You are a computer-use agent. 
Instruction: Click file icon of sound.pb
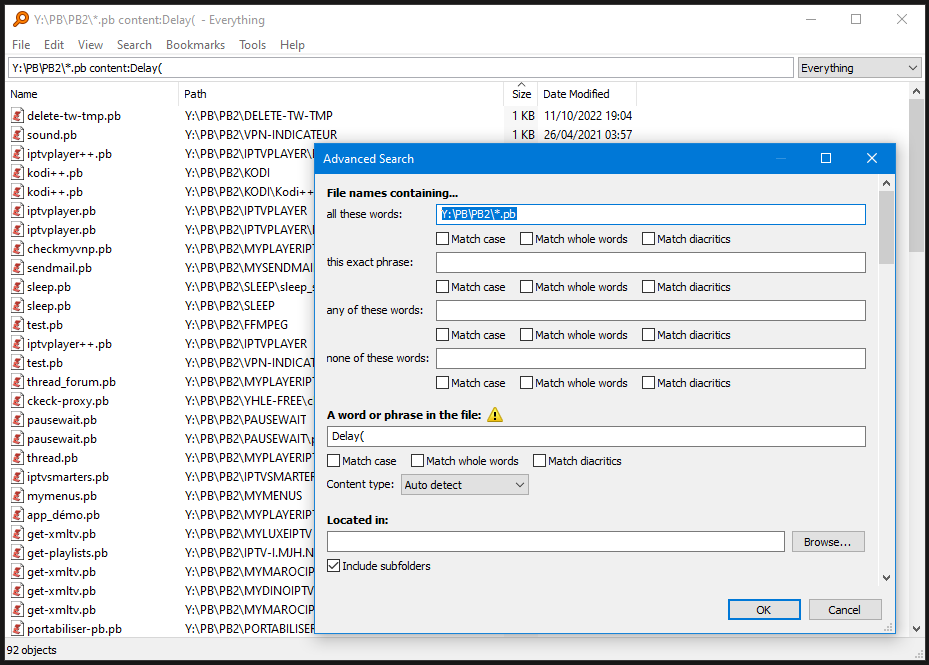pyautogui.click(x=18, y=135)
